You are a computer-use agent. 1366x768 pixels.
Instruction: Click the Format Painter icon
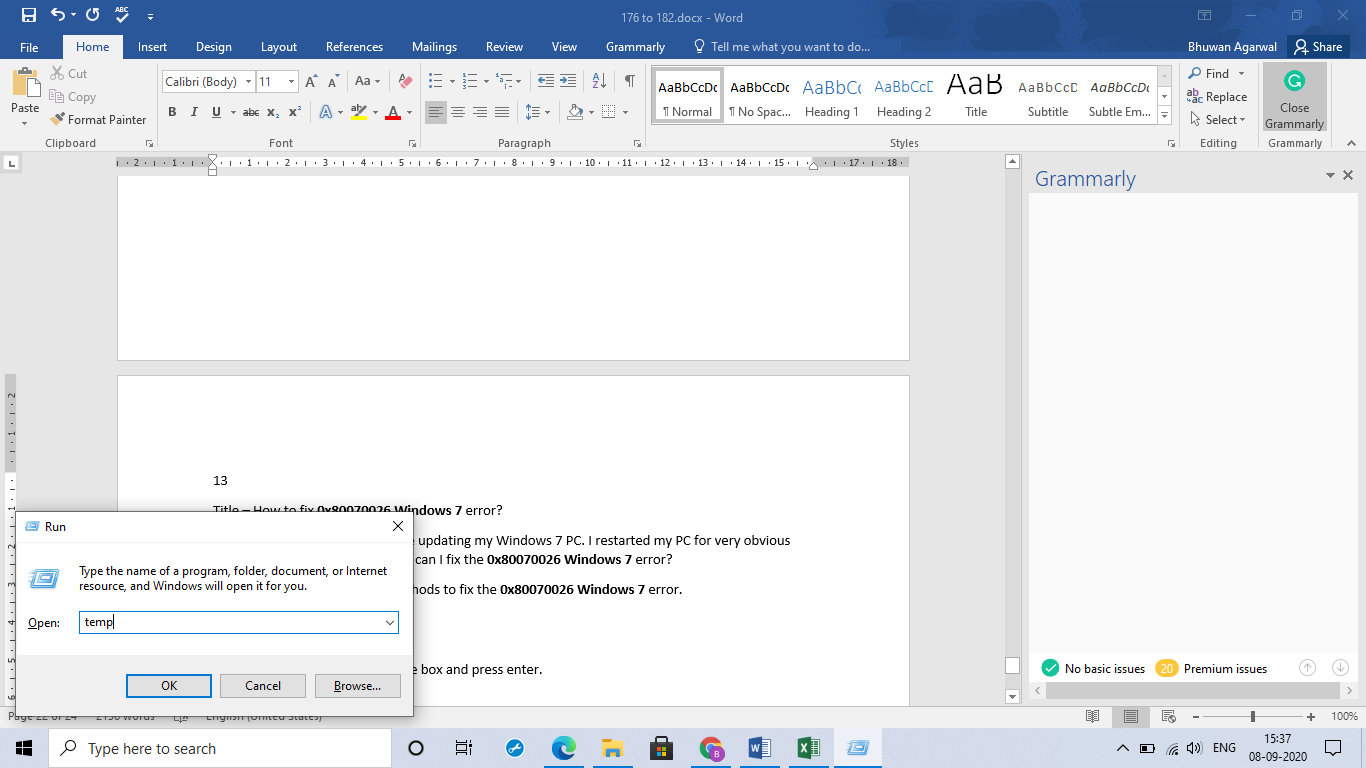pyautogui.click(x=58, y=119)
